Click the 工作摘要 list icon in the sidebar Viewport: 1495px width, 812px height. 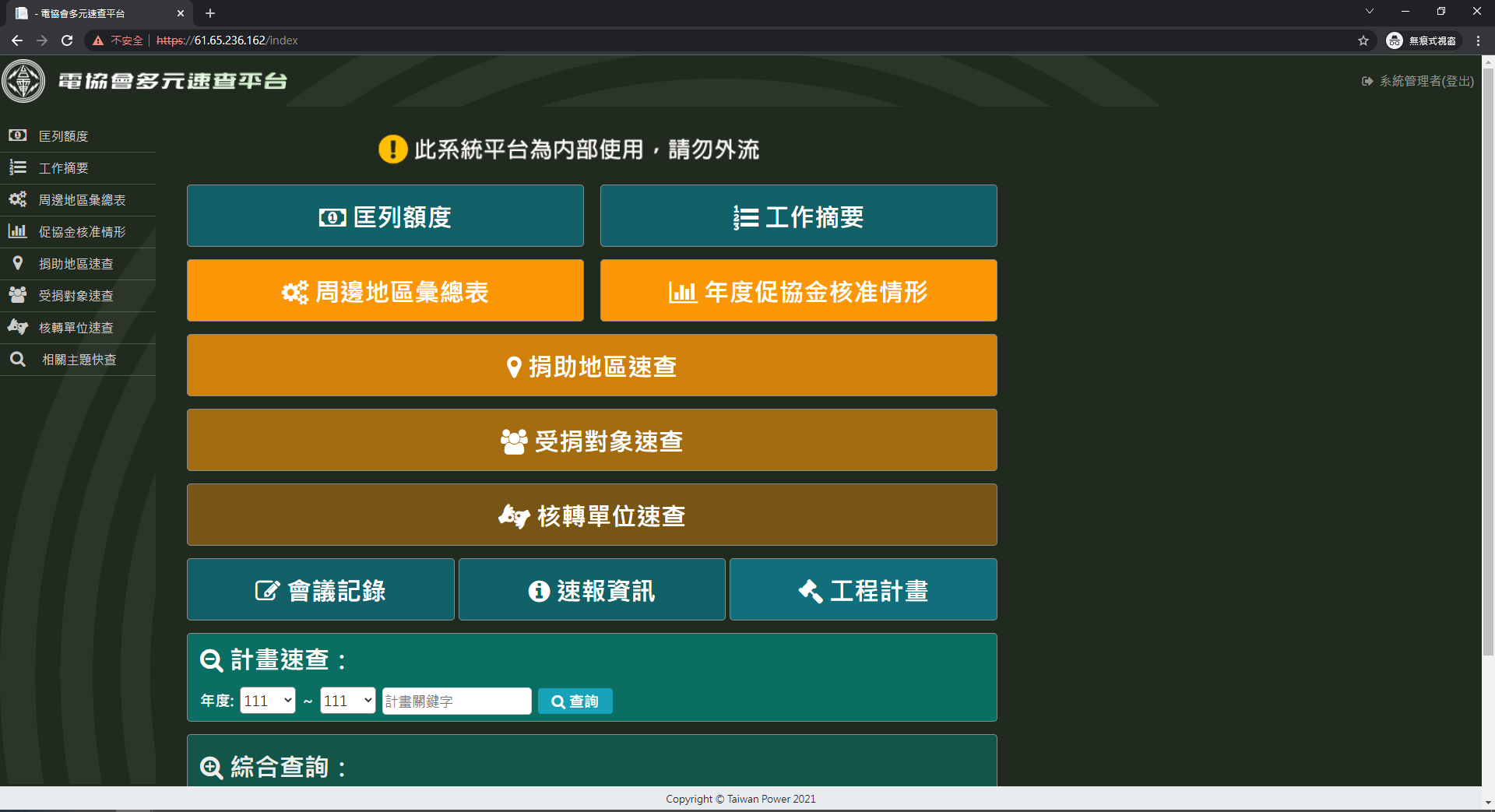pos(18,167)
